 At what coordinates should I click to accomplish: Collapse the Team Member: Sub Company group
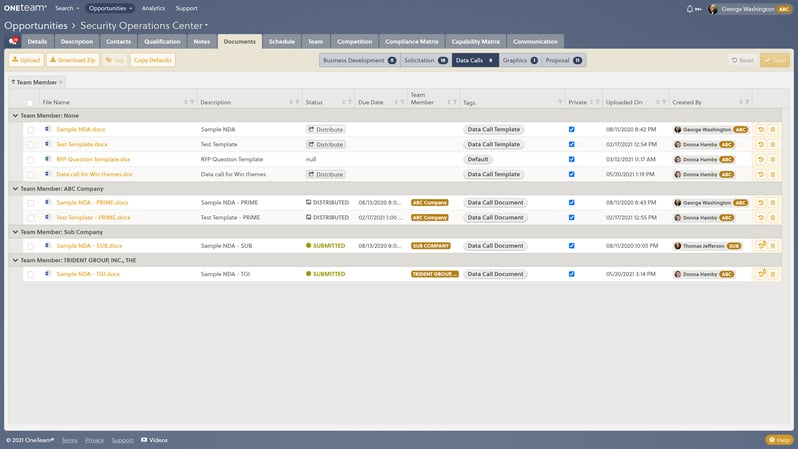(15, 232)
